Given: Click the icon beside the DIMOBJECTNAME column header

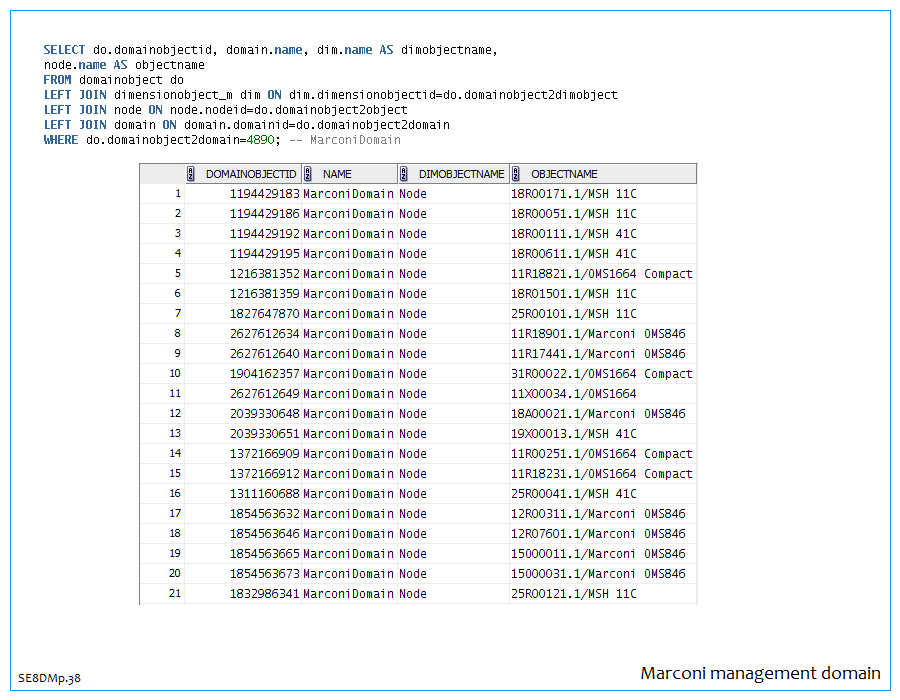Looking at the screenshot, I should 404,174.
